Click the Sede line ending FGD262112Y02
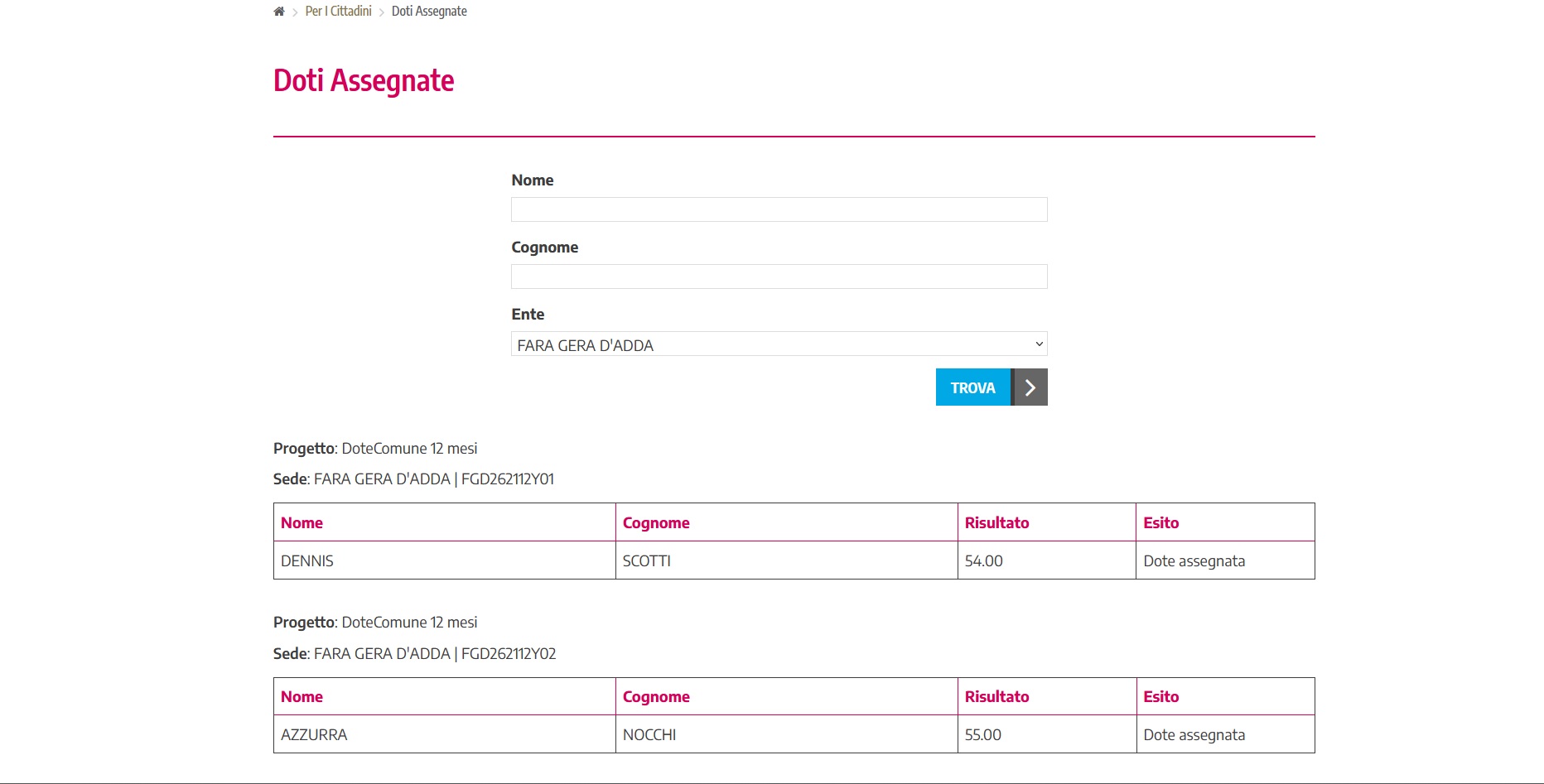1544x784 pixels. tap(414, 654)
